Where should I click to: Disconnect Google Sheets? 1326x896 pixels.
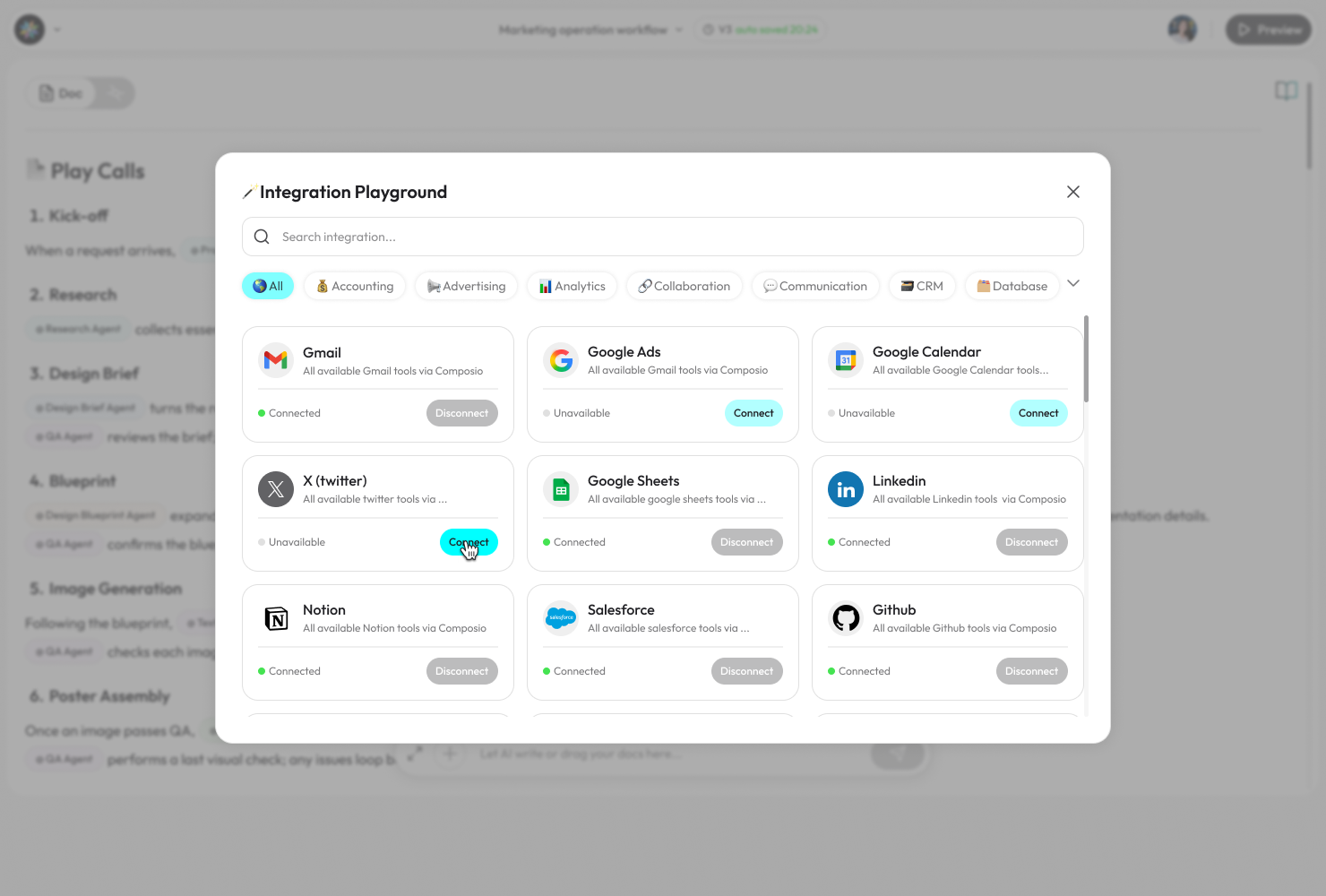tap(747, 542)
